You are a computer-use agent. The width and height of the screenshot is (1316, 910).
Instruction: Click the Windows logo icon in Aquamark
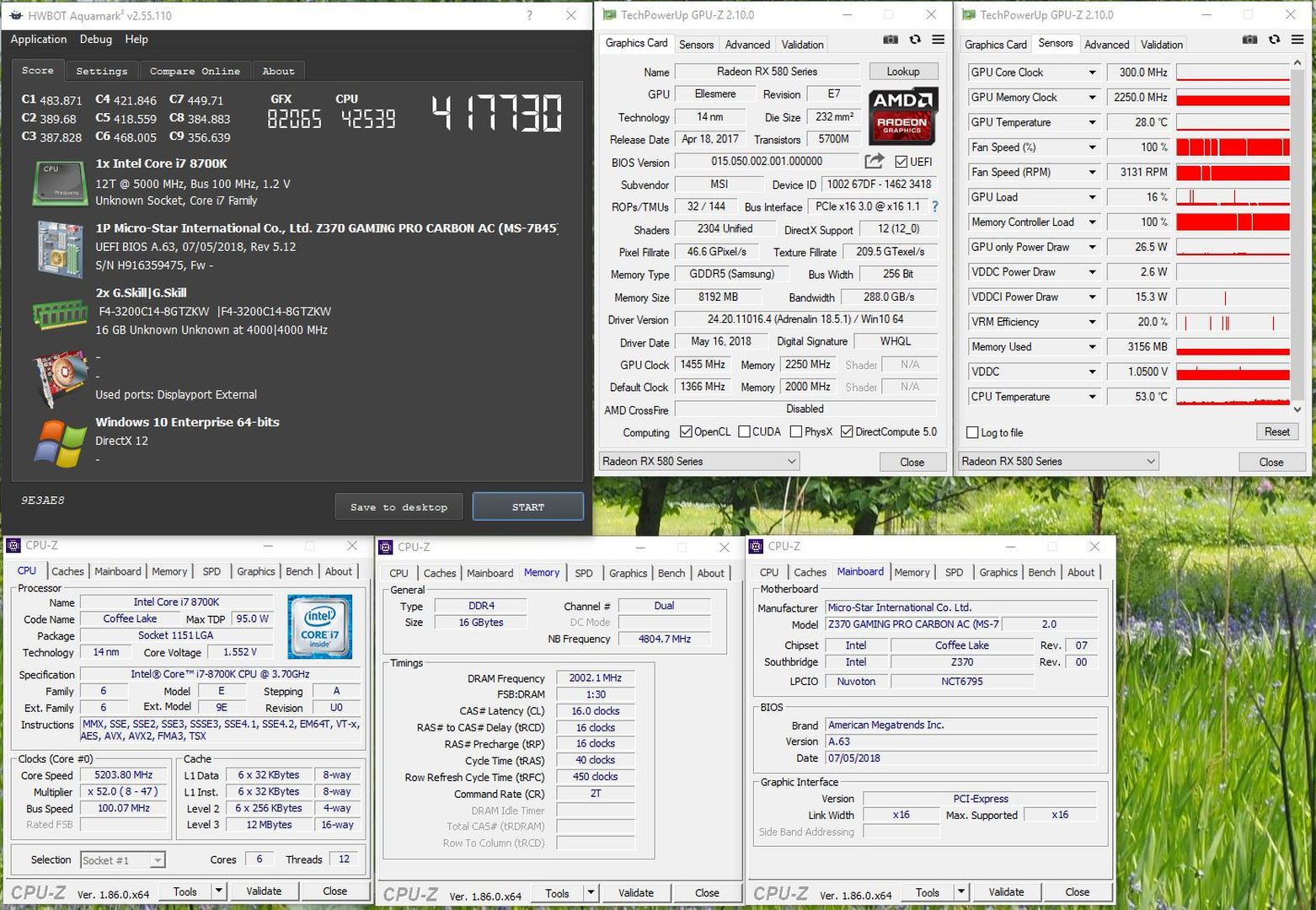point(60,442)
